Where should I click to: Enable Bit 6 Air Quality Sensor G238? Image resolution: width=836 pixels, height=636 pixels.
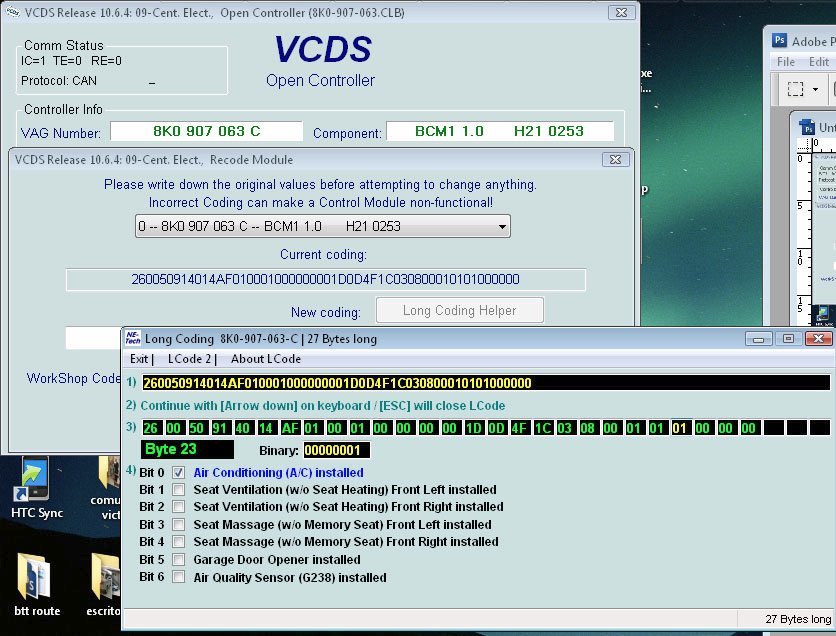179,577
